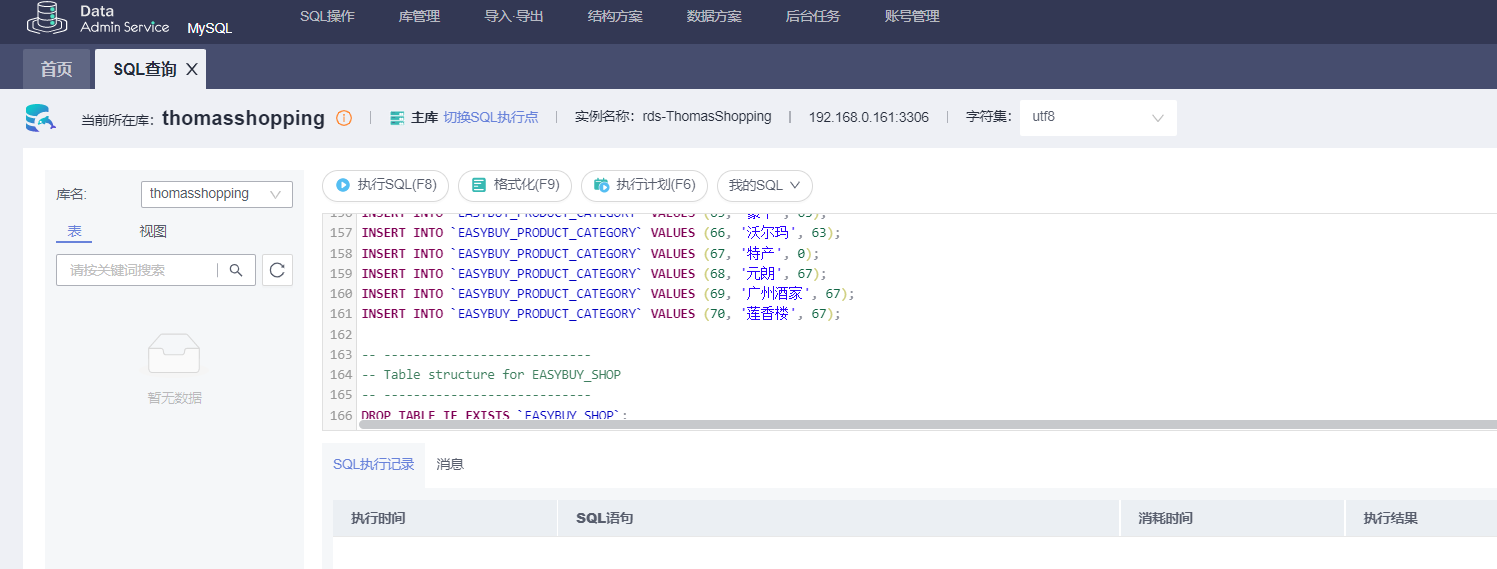Click the database icon beside current database label
The height and width of the screenshot is (569, 1497).
[x=40, y=117]
